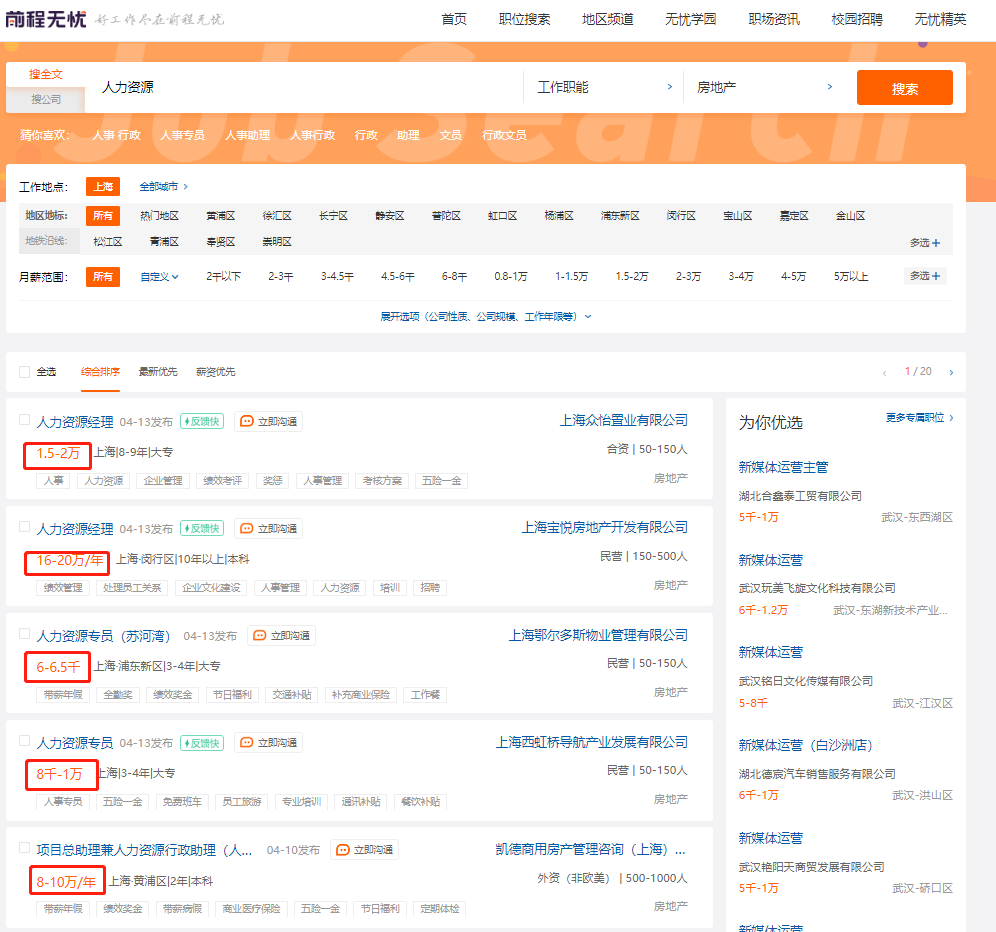Click 立即沟通 icon for 上海西虹桥导航 job
Screen dimensions: 996x932
click(247, 743)
